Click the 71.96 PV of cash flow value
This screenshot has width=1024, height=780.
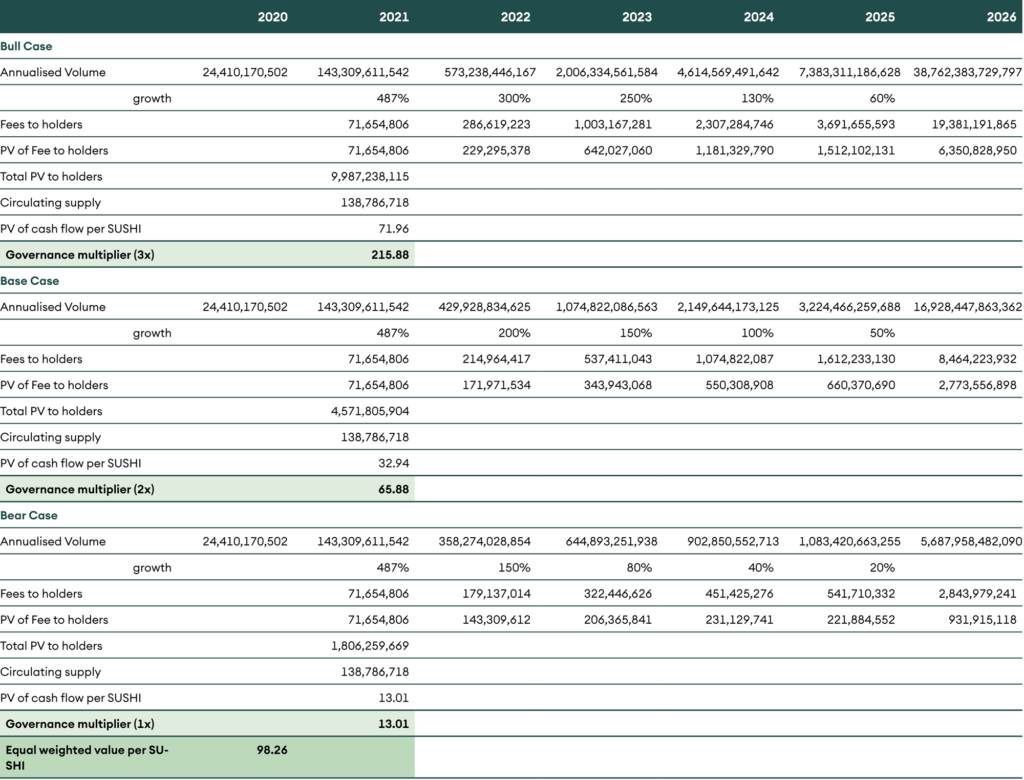393,228
